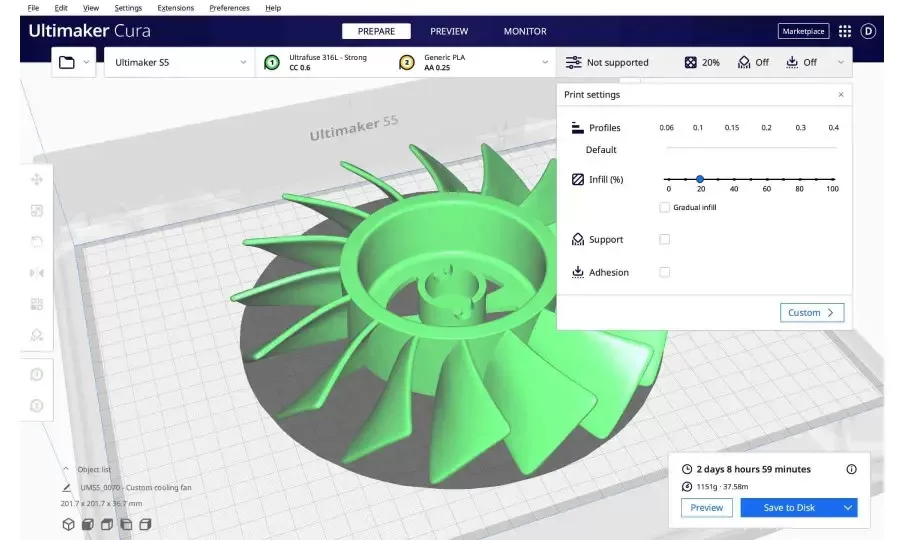The height and width of the screenshot is (540, 908).
Task: Set infill slider to 100
Action: (x=833, y=179)
